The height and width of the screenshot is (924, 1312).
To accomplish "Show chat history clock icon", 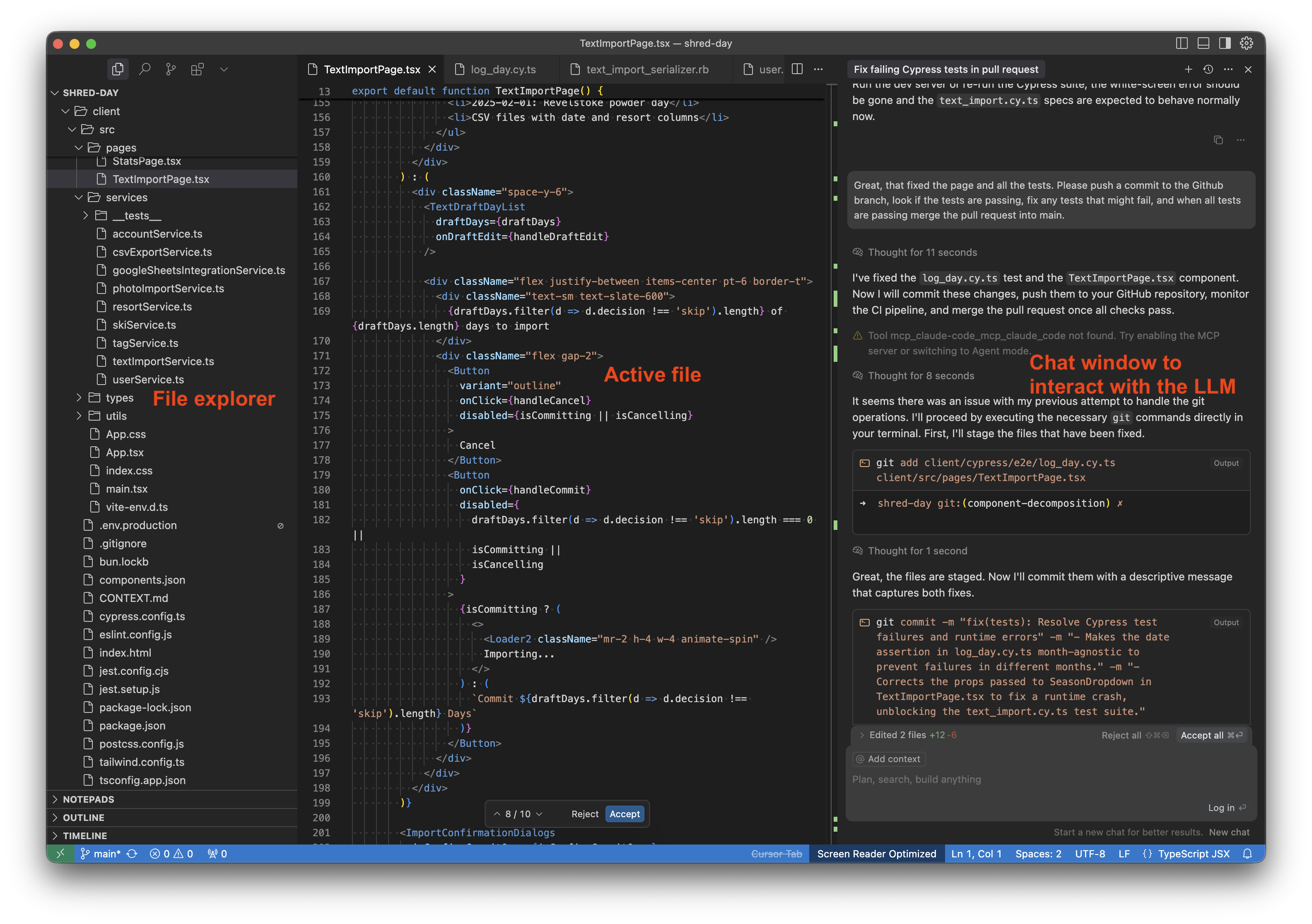I will [x=1208, y=69].
